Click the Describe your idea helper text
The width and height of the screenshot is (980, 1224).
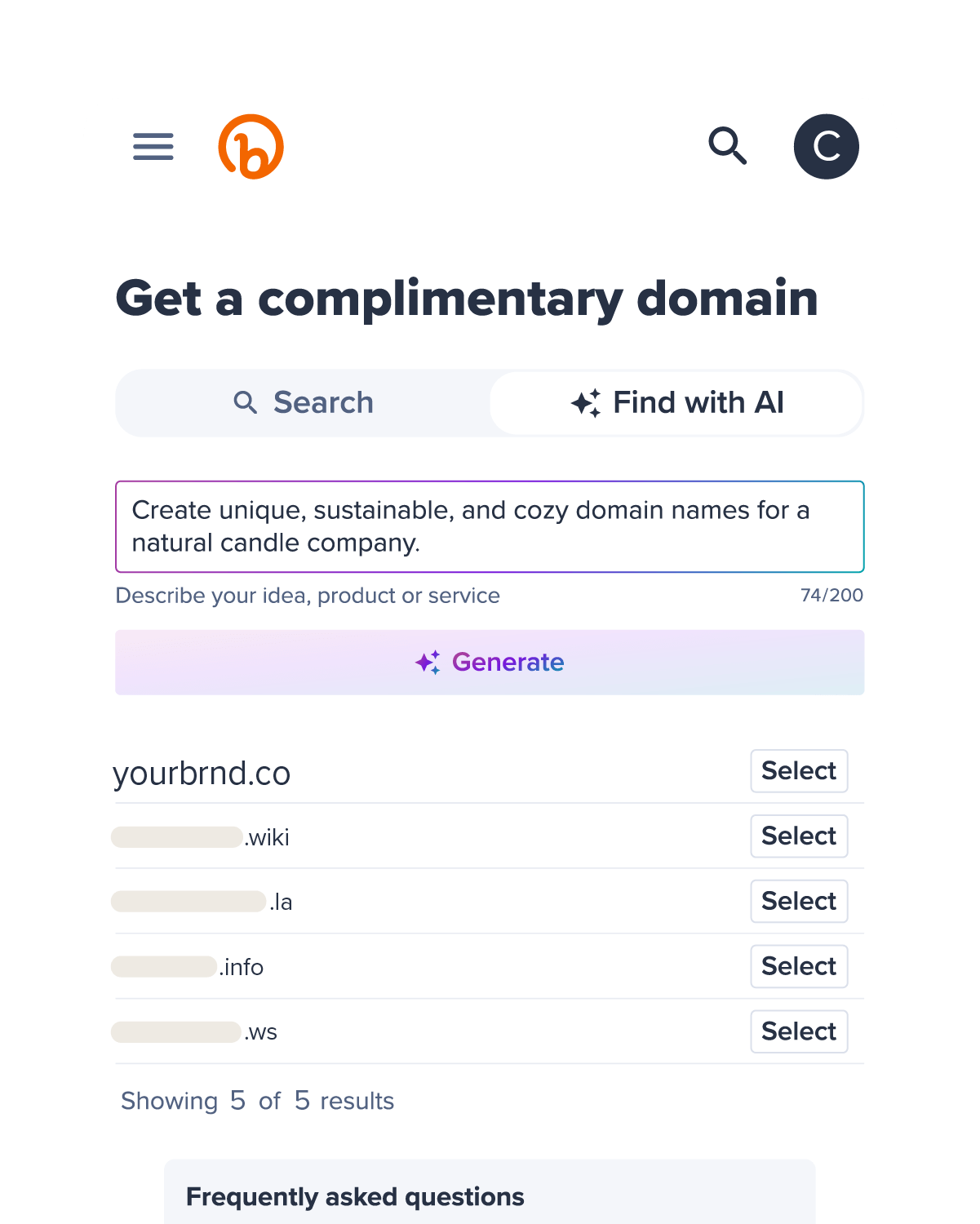click(308, 596)
